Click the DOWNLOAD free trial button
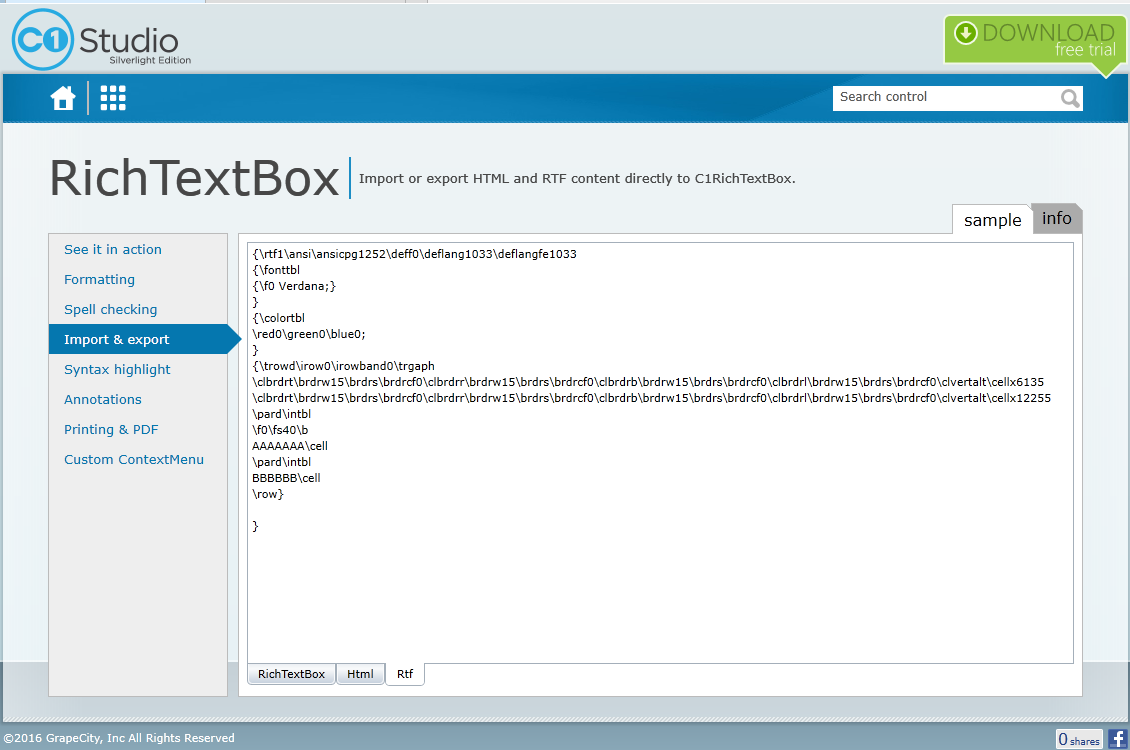Image resolution: width=1130 pixels, height=750 pixels. point(1035,42)
